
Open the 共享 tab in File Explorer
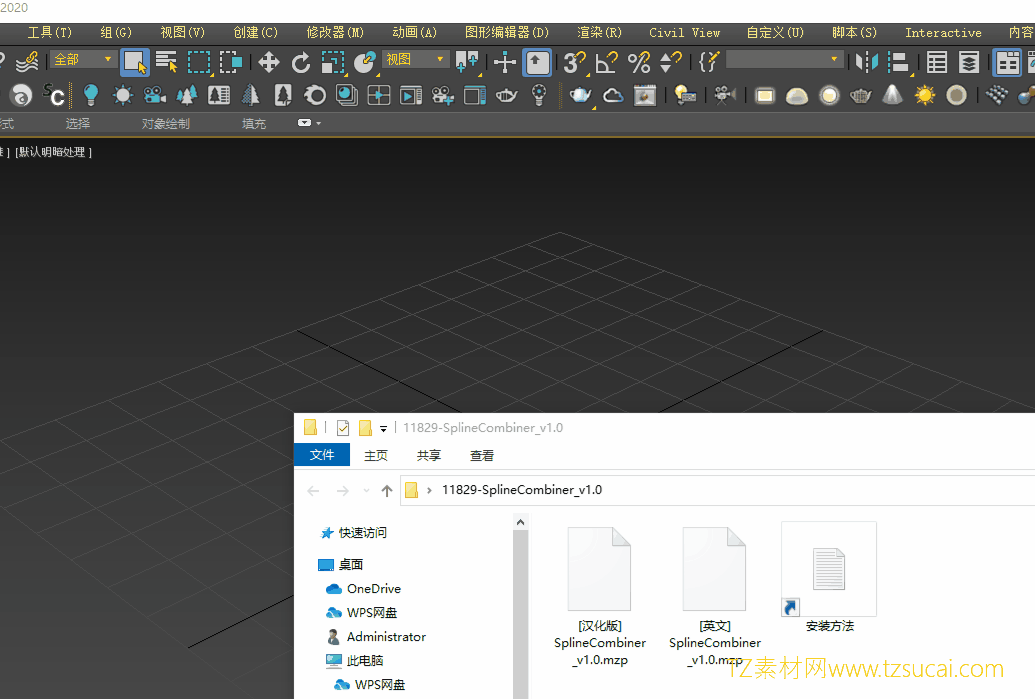pyautogui.click(x=428, y=455)
